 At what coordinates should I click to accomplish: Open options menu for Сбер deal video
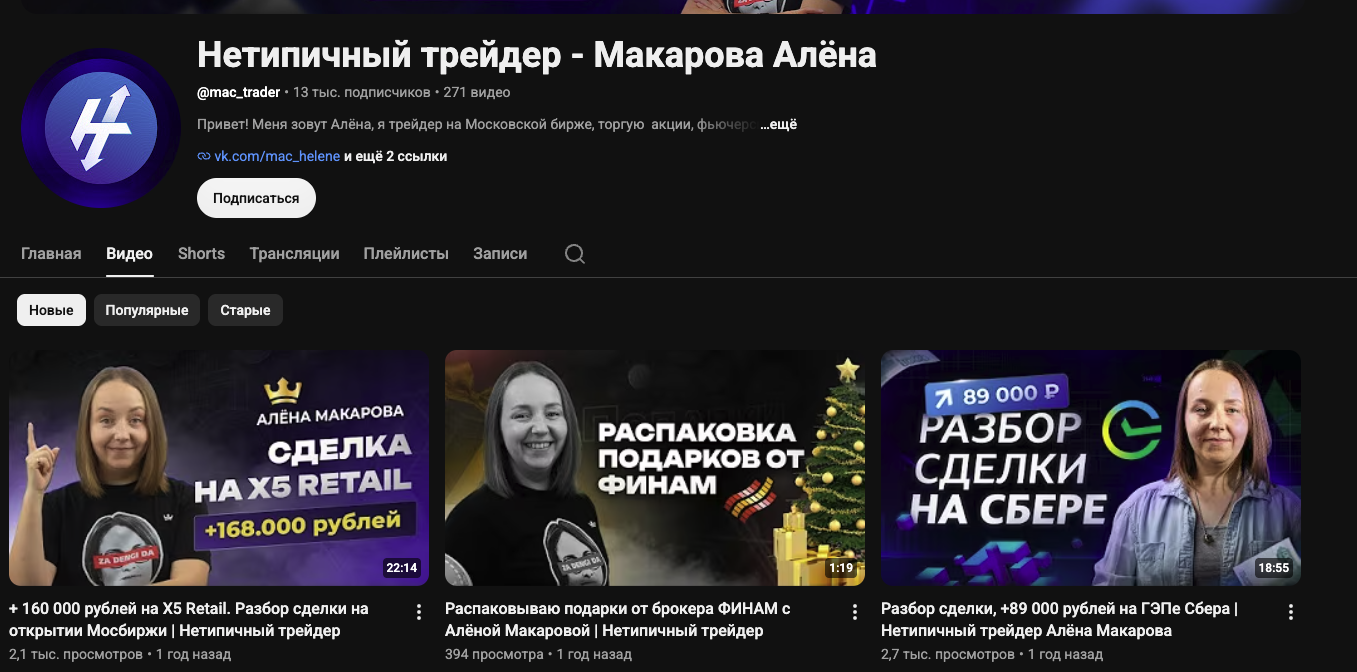coord(1291,612)
